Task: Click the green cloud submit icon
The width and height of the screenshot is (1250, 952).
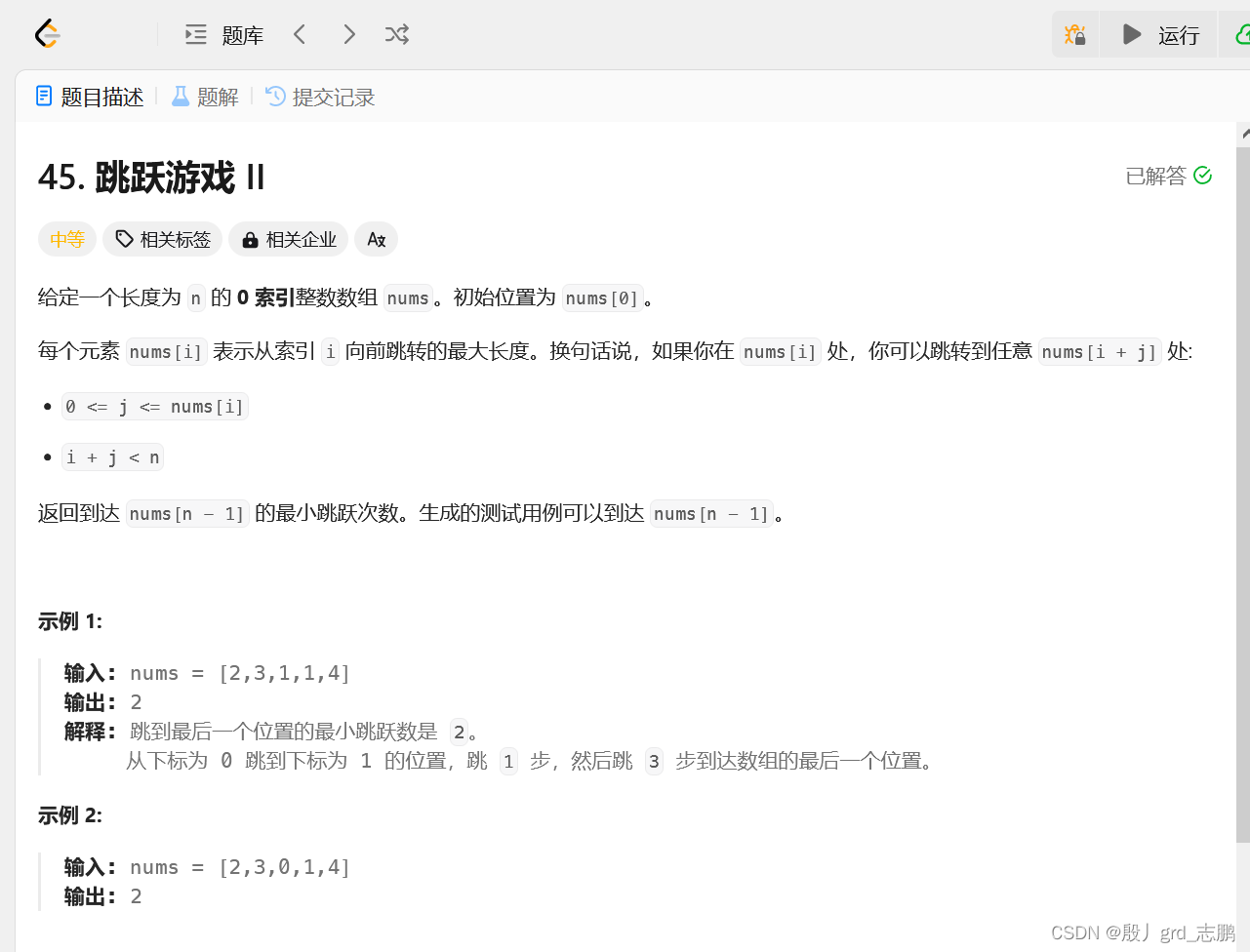Action: click(x=1242, y=35)
